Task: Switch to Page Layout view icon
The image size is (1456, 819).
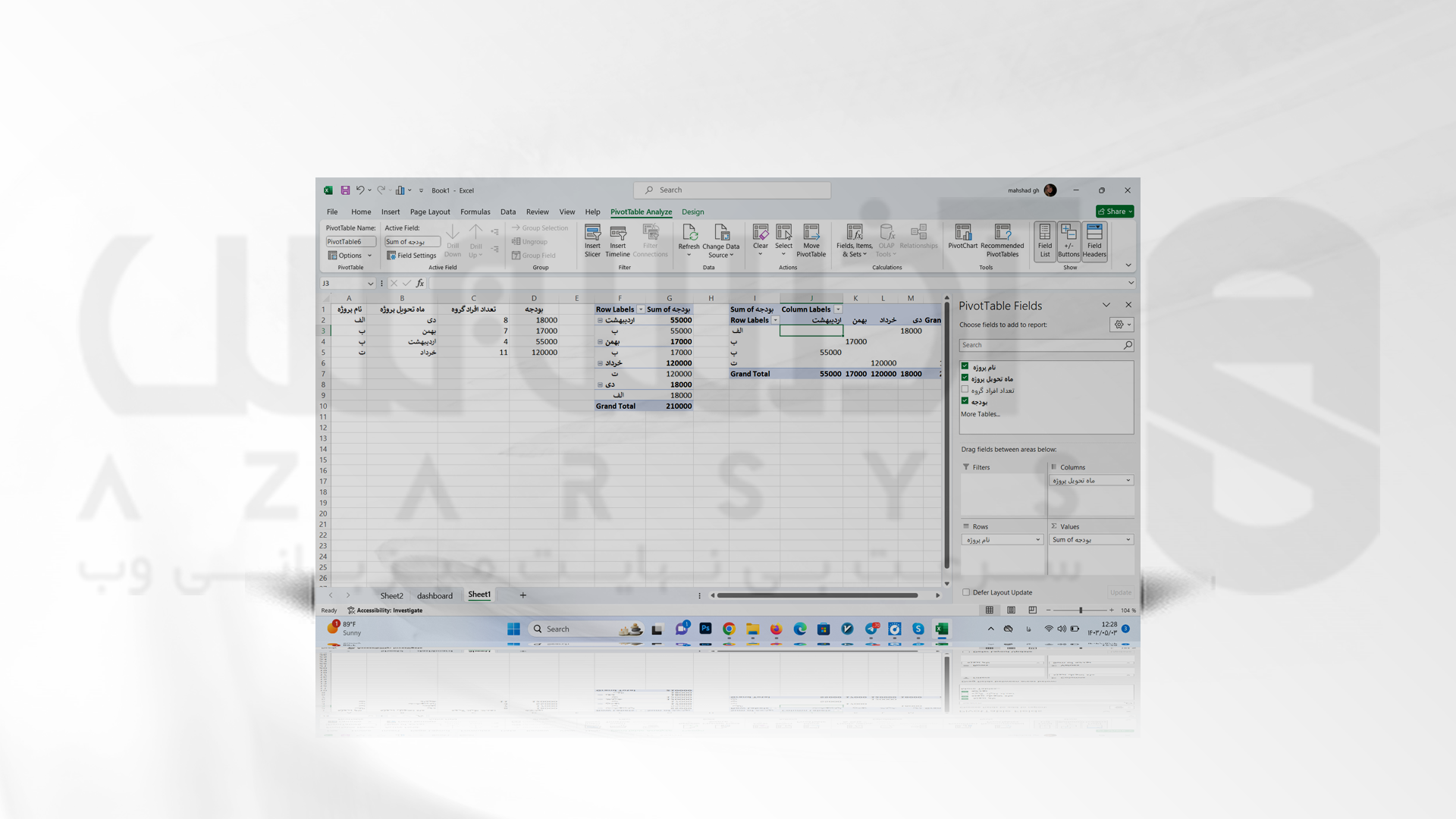Action: [1011, 610]
